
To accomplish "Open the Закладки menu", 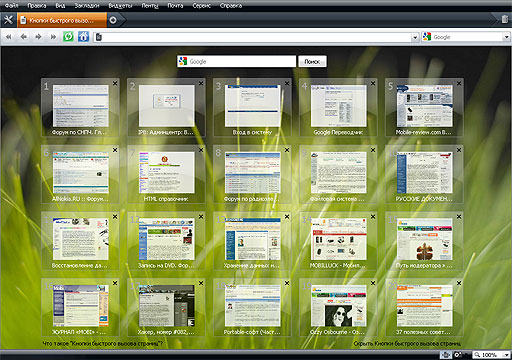I will [87, 6].
